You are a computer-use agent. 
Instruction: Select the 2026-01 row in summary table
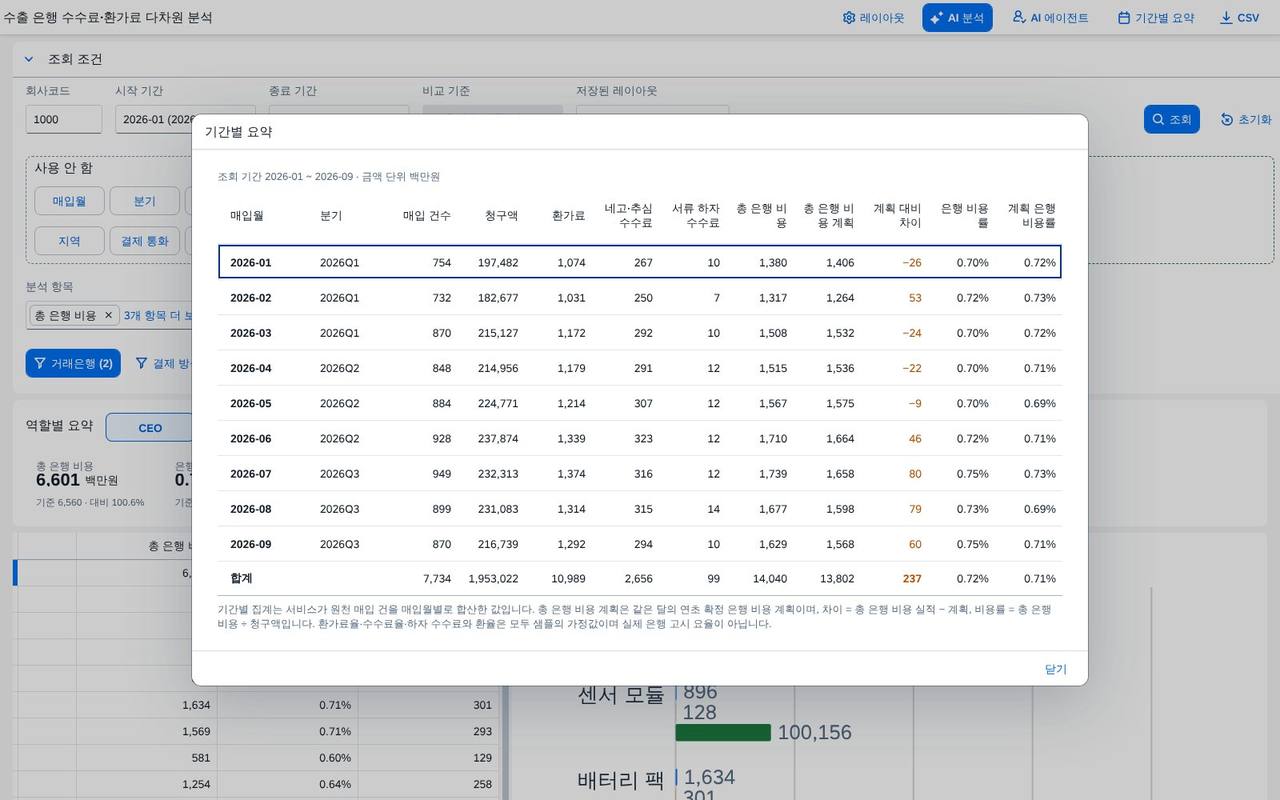pyautogui.click(x=639, y=262)
